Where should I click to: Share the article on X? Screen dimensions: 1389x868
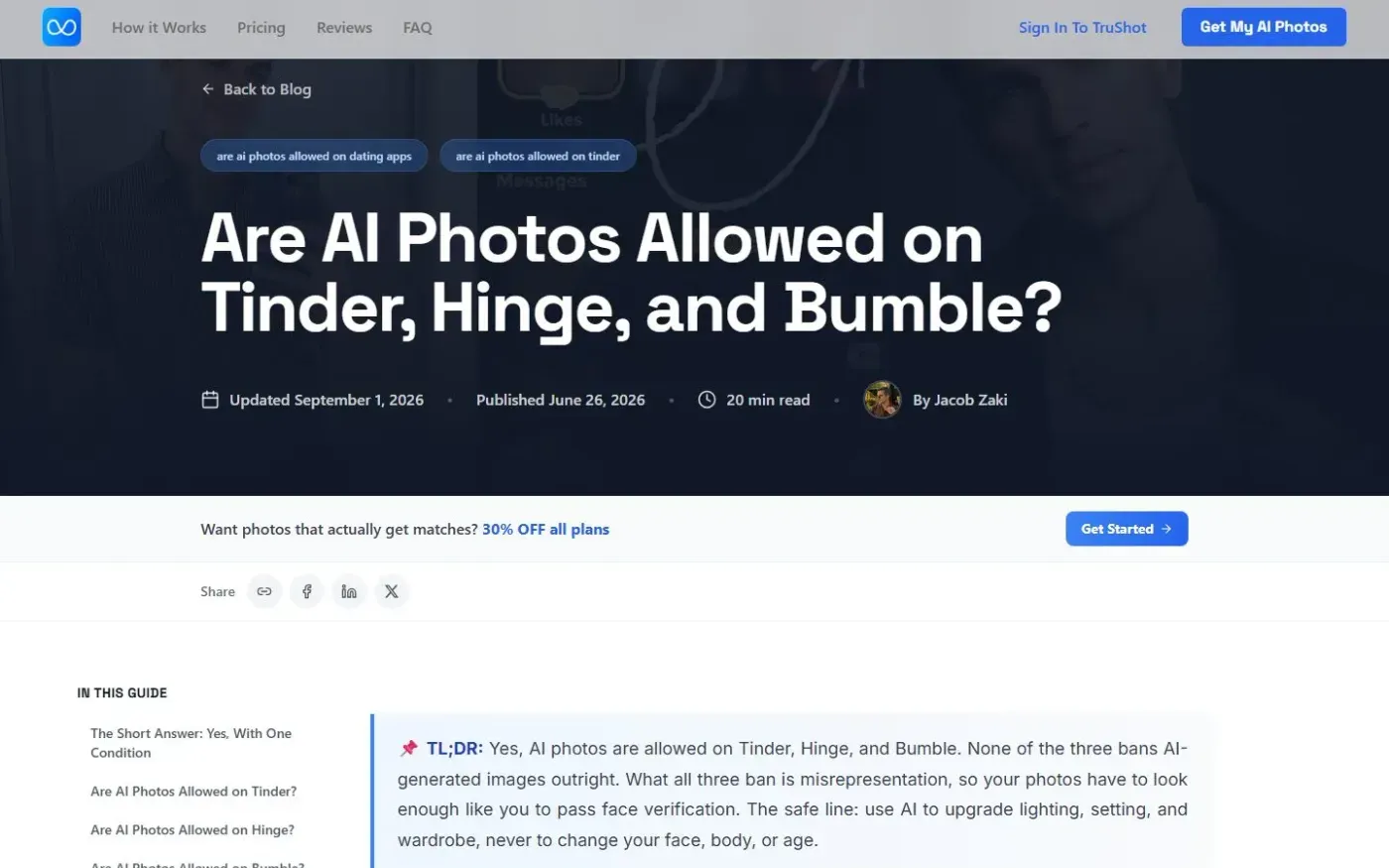(392, 591)
